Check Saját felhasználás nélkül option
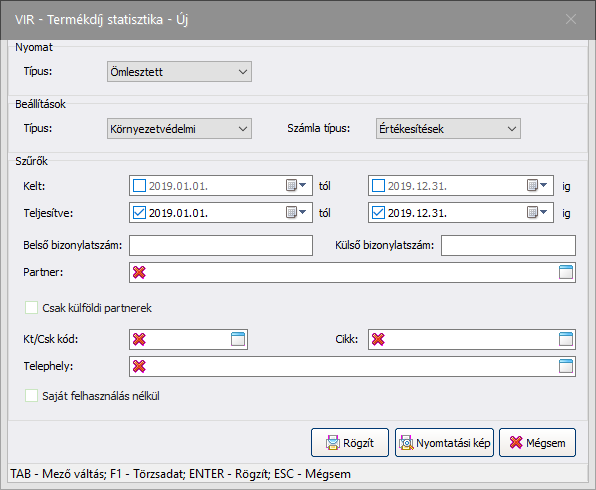 (x=31, y=396)
